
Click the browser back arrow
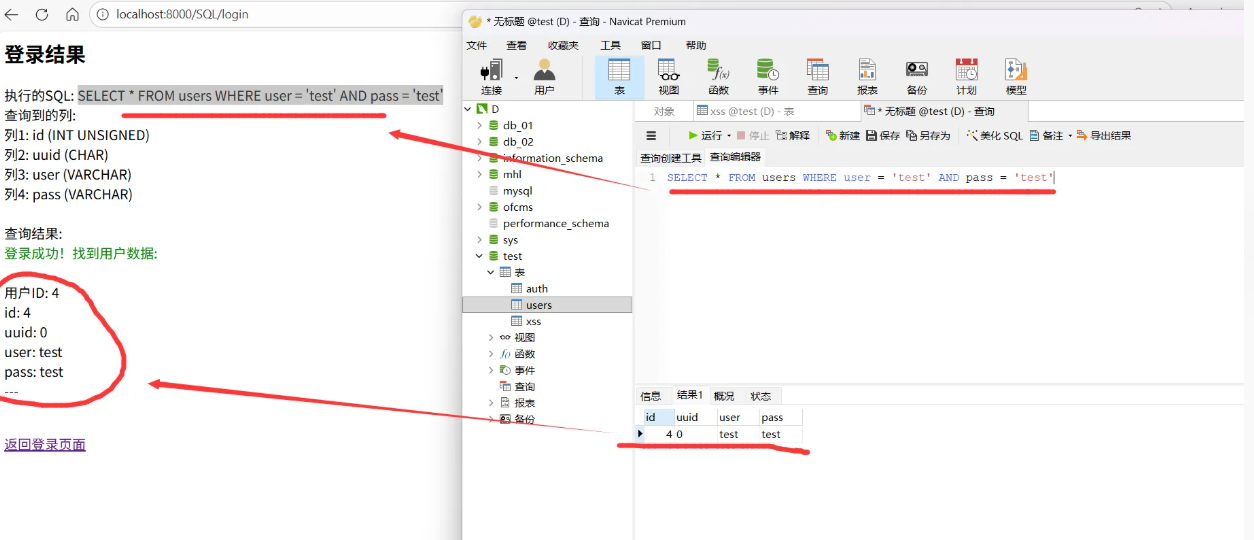[x=13, y=15]
